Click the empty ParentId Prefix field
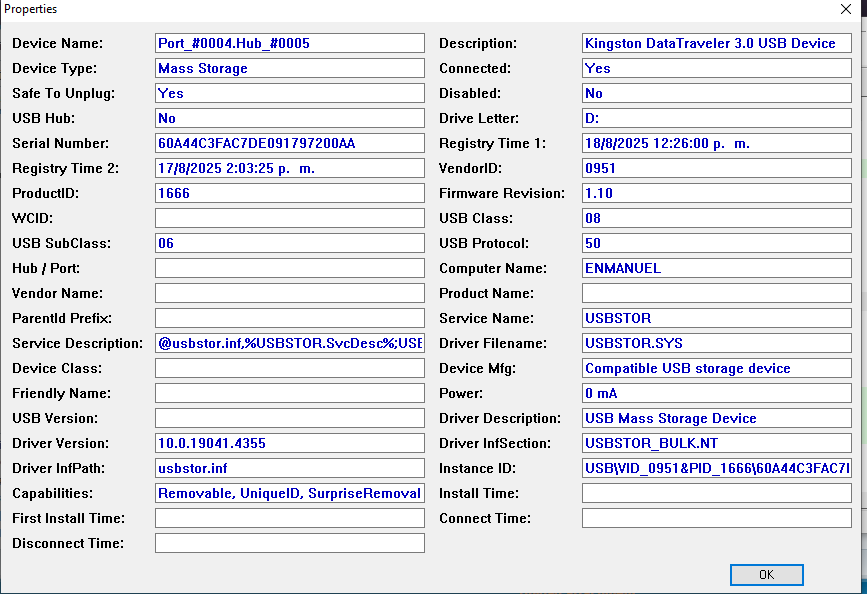Viewport: 867px width, 594px height. (290, 318)
